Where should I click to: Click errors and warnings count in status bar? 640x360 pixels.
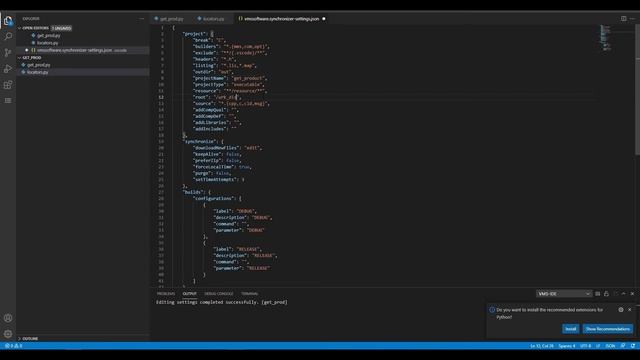[13, 346]
